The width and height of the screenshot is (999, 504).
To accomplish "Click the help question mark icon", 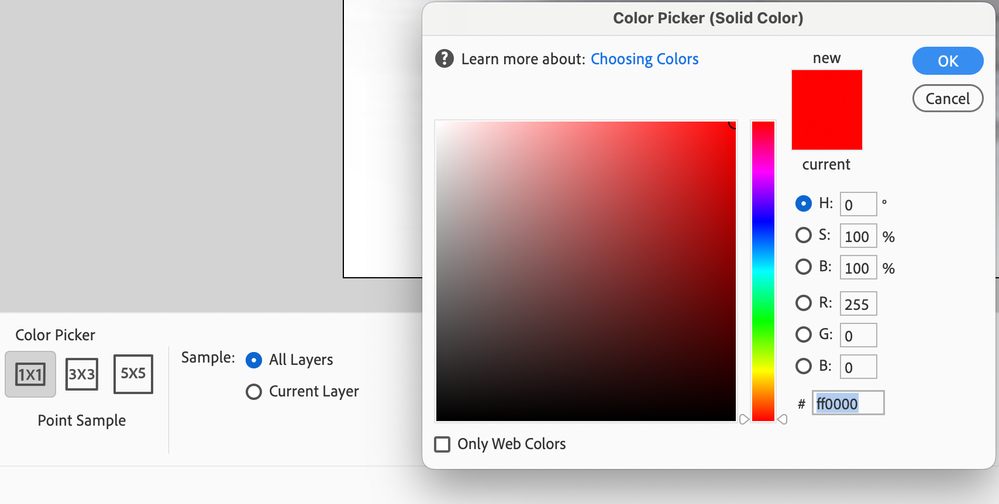I will tap(445, 59).
